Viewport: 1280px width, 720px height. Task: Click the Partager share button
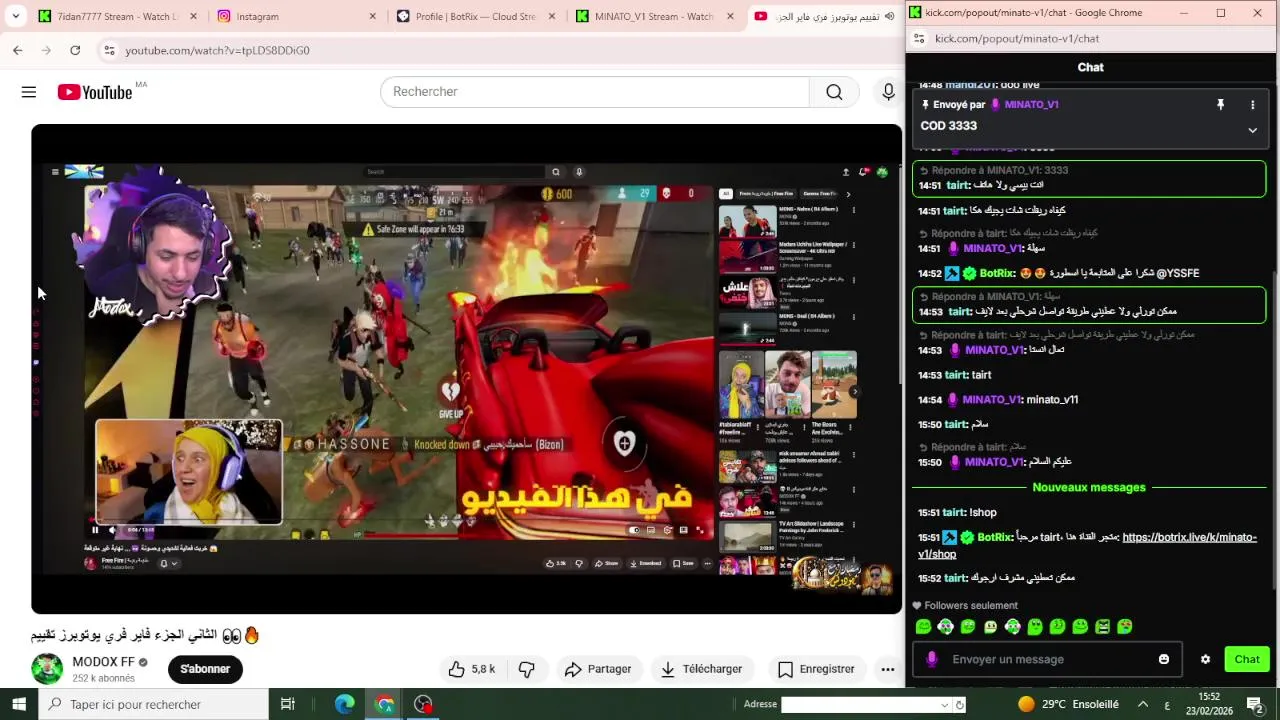coord(598,669)
